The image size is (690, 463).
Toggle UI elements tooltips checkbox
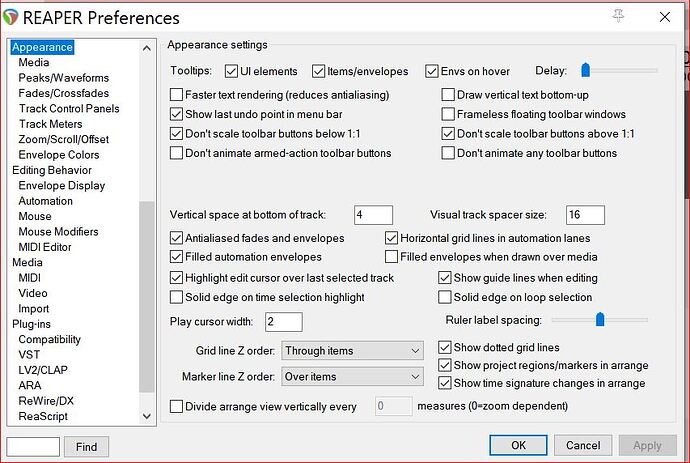click(232, 71)
